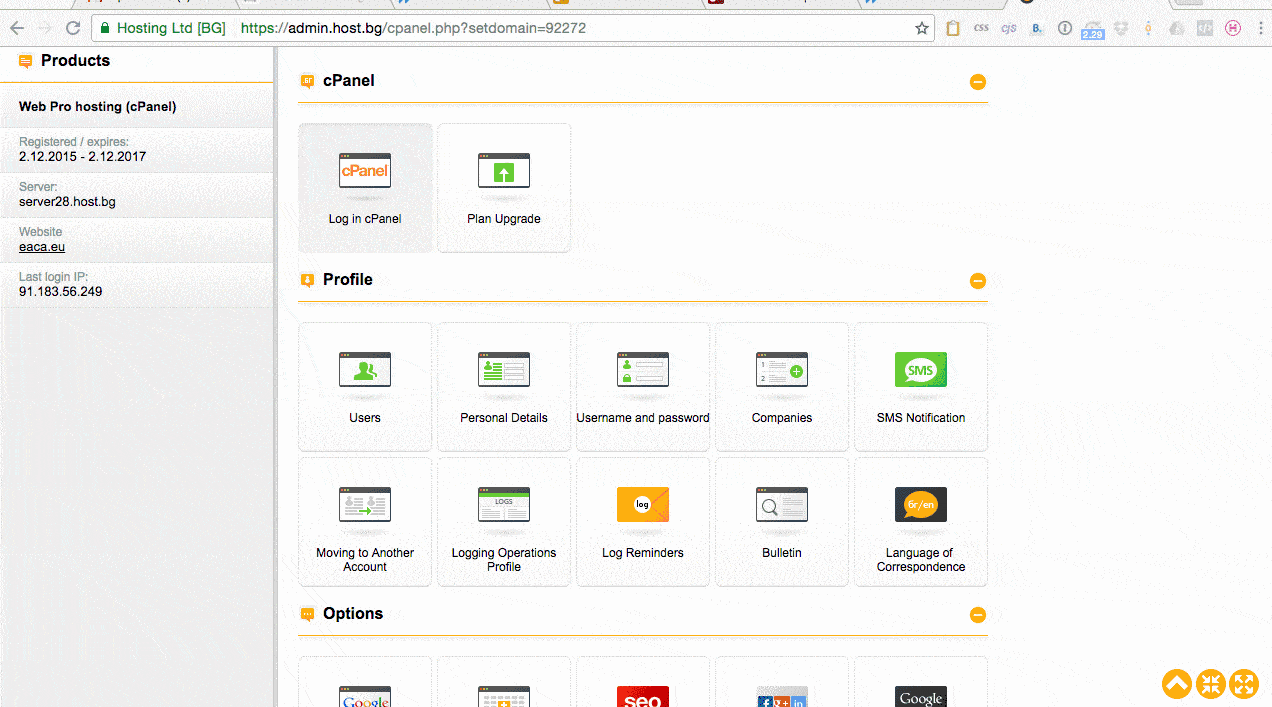Viewport: 1272px width, 707px height.
Task: Click the pink H extension icon
Action: click(x=1233, y=28)
